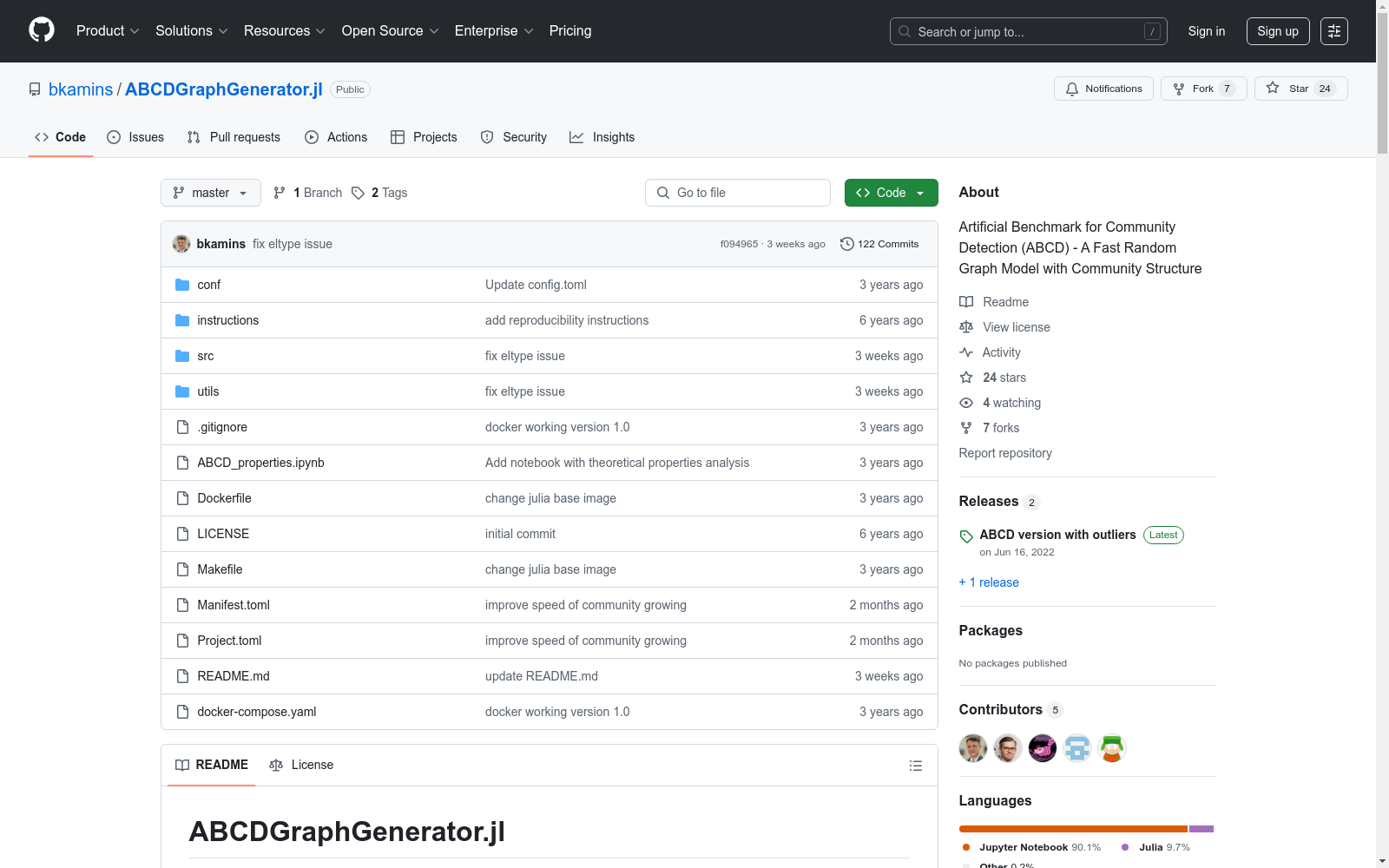Expand the Solutions menu
Screen dimensions: 1389x868
[x=192, y=31]
